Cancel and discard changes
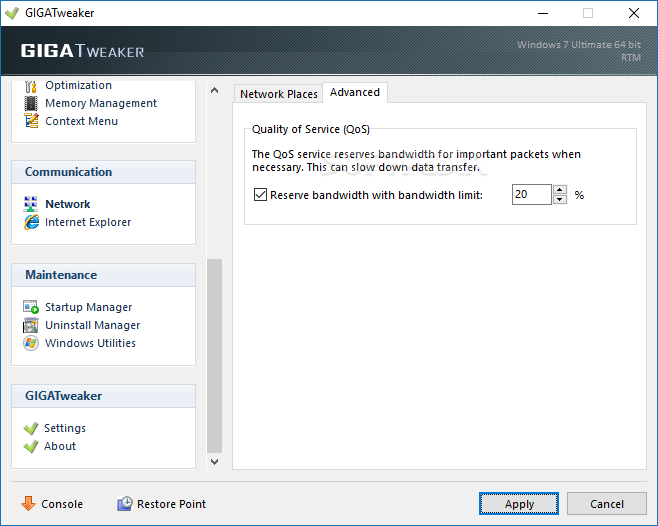The width and height of the screenshot is (658, 526). (x=606, y=504)
